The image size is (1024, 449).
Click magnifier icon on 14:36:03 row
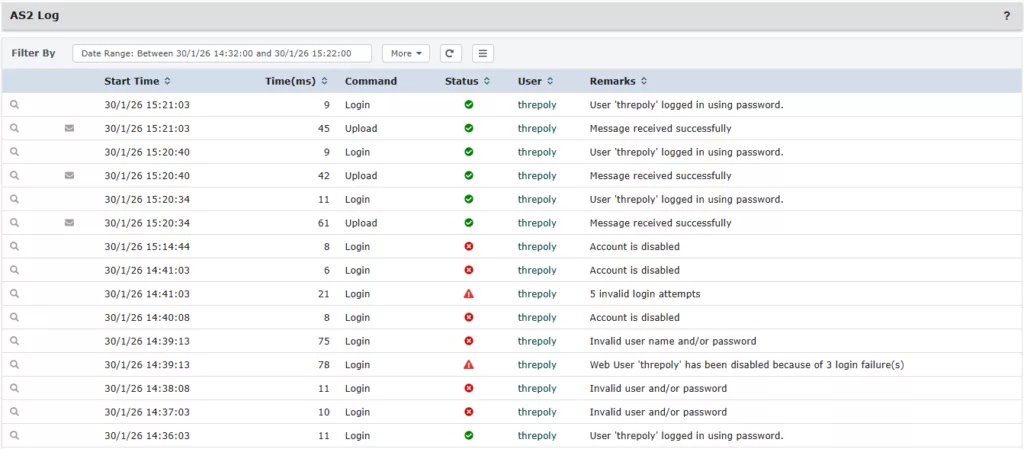[x=14, y=435]
